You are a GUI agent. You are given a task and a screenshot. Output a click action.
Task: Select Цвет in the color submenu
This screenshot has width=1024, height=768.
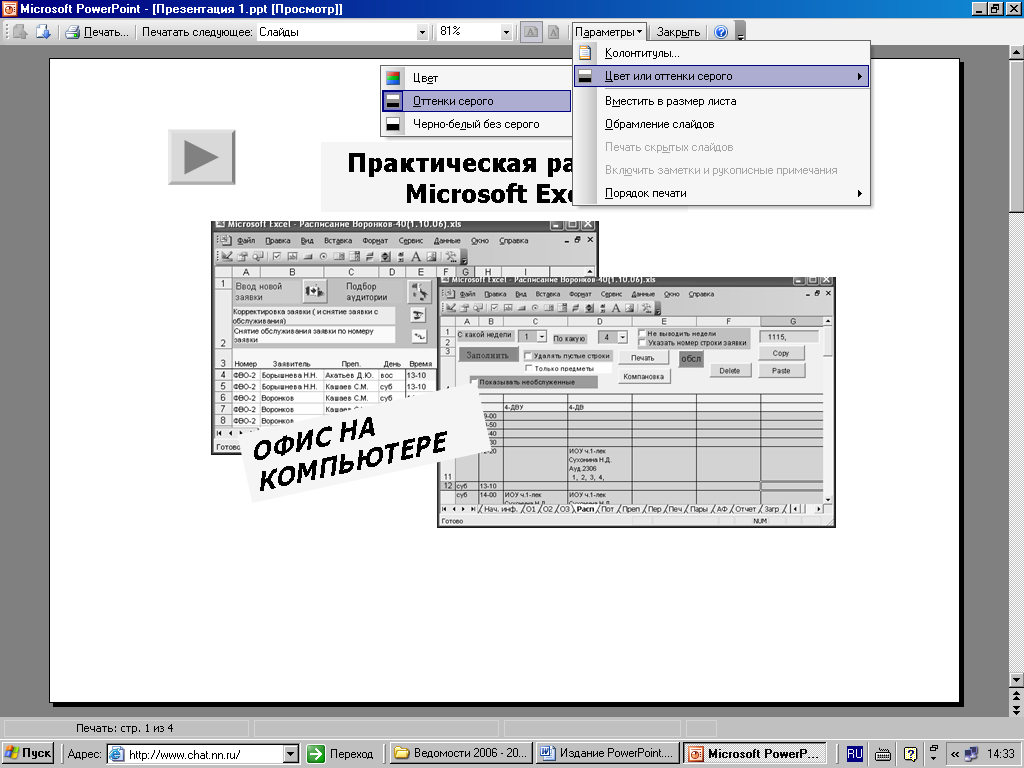pos(476,78)
